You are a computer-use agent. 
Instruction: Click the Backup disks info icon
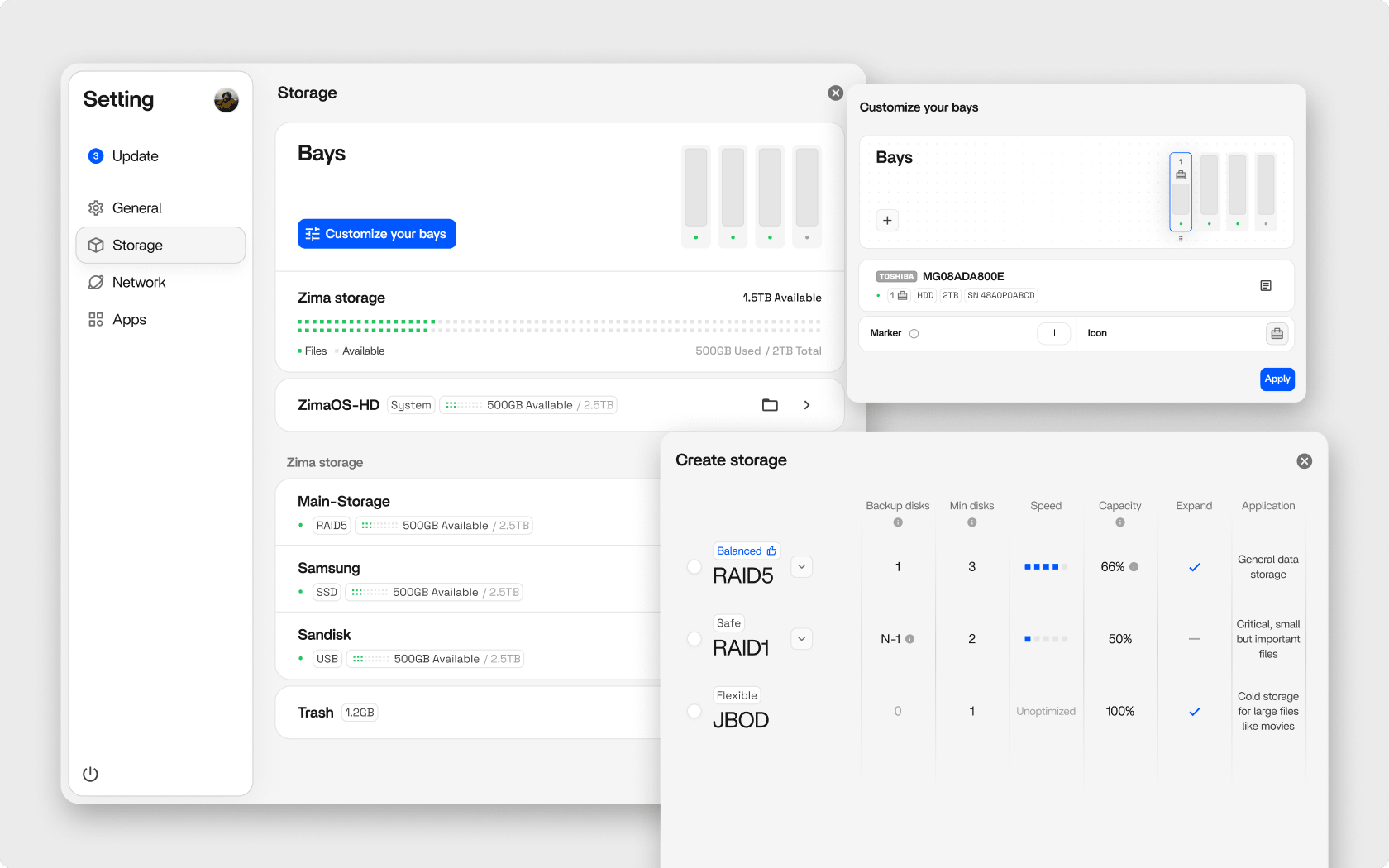[898, 522]
